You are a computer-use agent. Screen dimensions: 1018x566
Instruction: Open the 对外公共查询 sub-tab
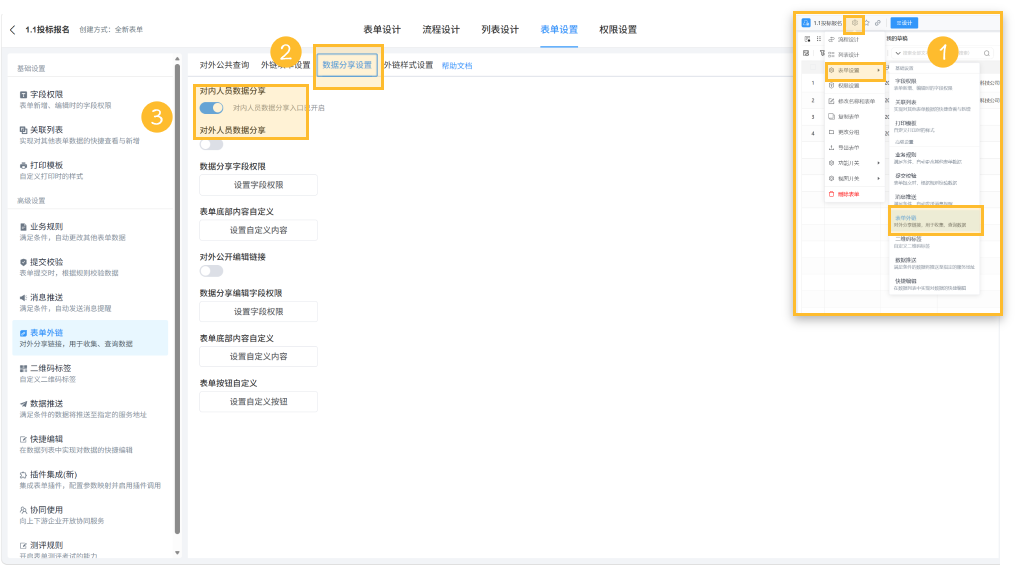225,65
